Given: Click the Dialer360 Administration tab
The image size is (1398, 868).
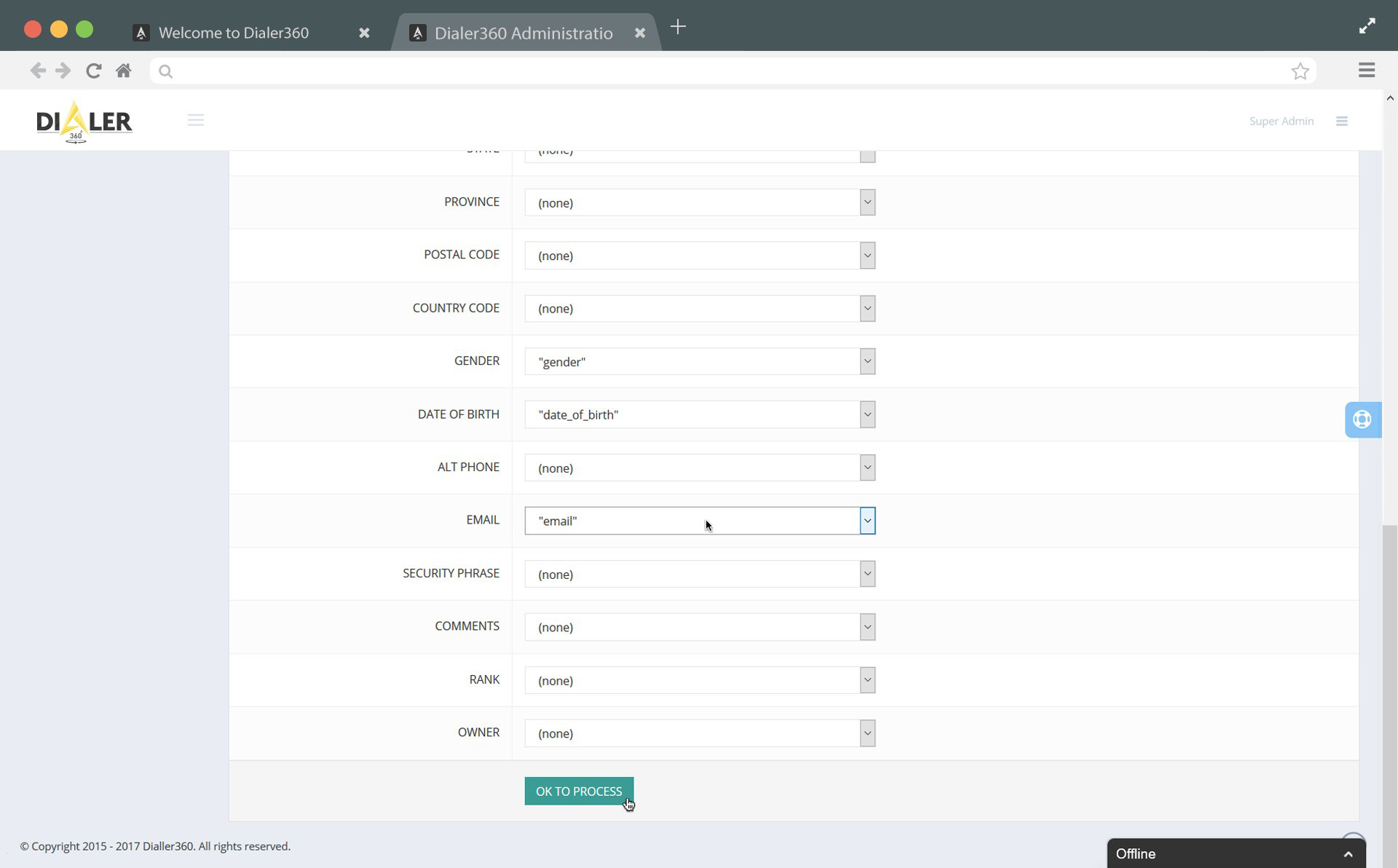Looking at the screenshot, I should coord(524,32).
